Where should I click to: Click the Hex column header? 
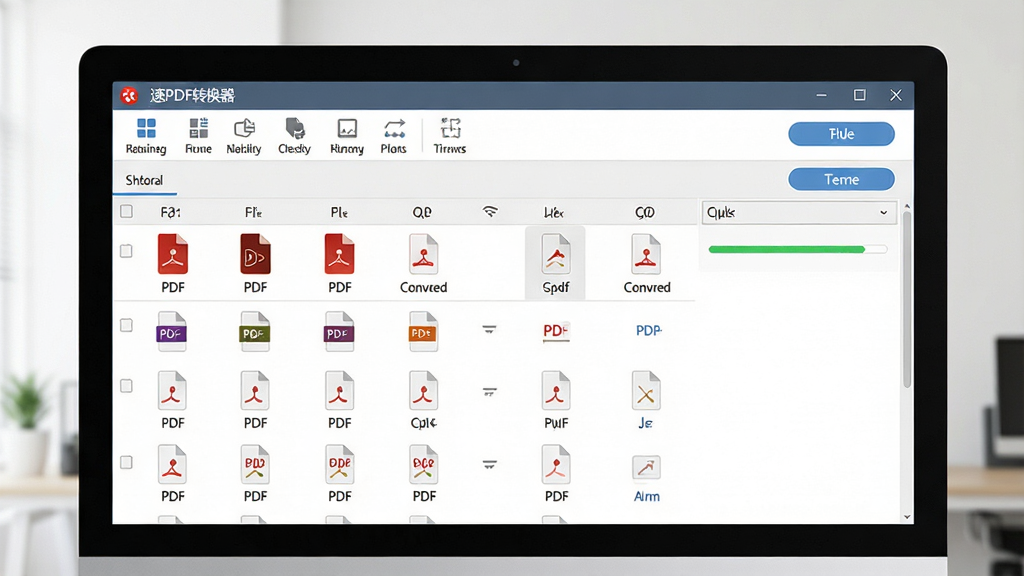554,212
